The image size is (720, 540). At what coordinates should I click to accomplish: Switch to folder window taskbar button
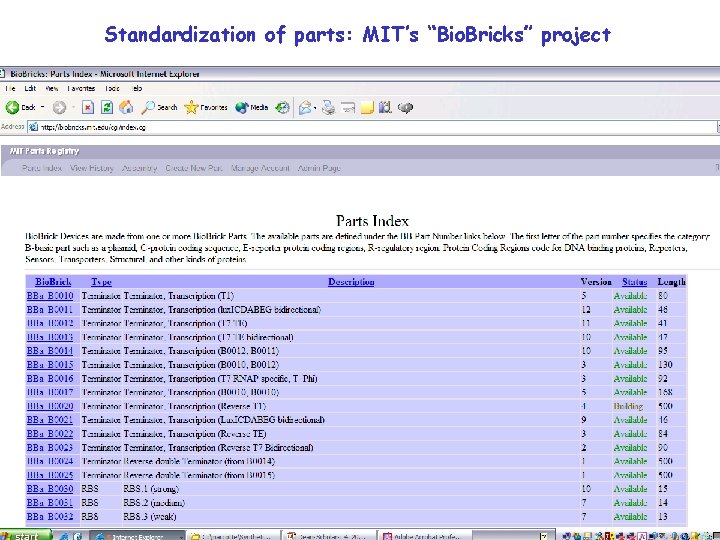pos(234,536)
